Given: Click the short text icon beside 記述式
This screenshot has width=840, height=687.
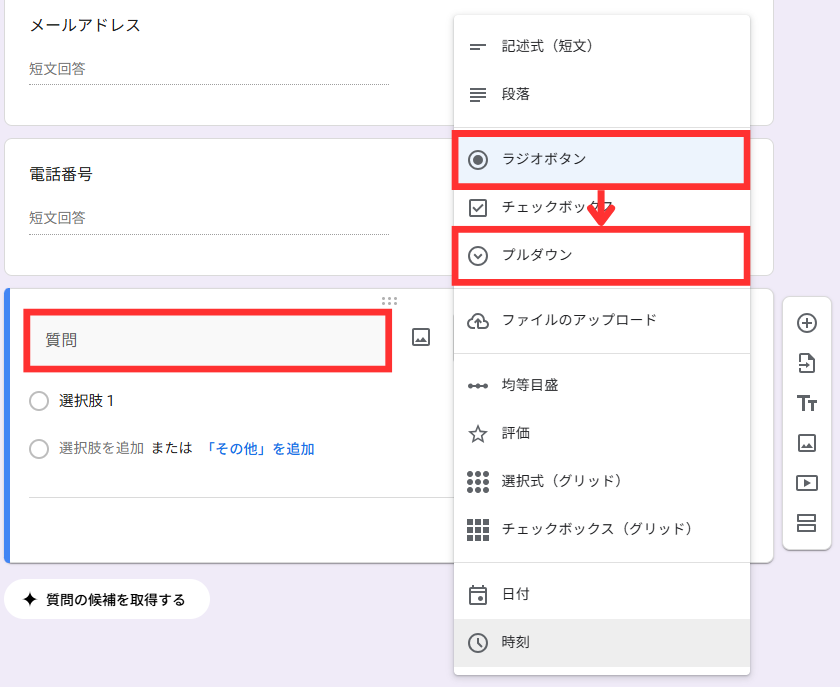Looking at the screenshot, I should click(x=478, y=47).
